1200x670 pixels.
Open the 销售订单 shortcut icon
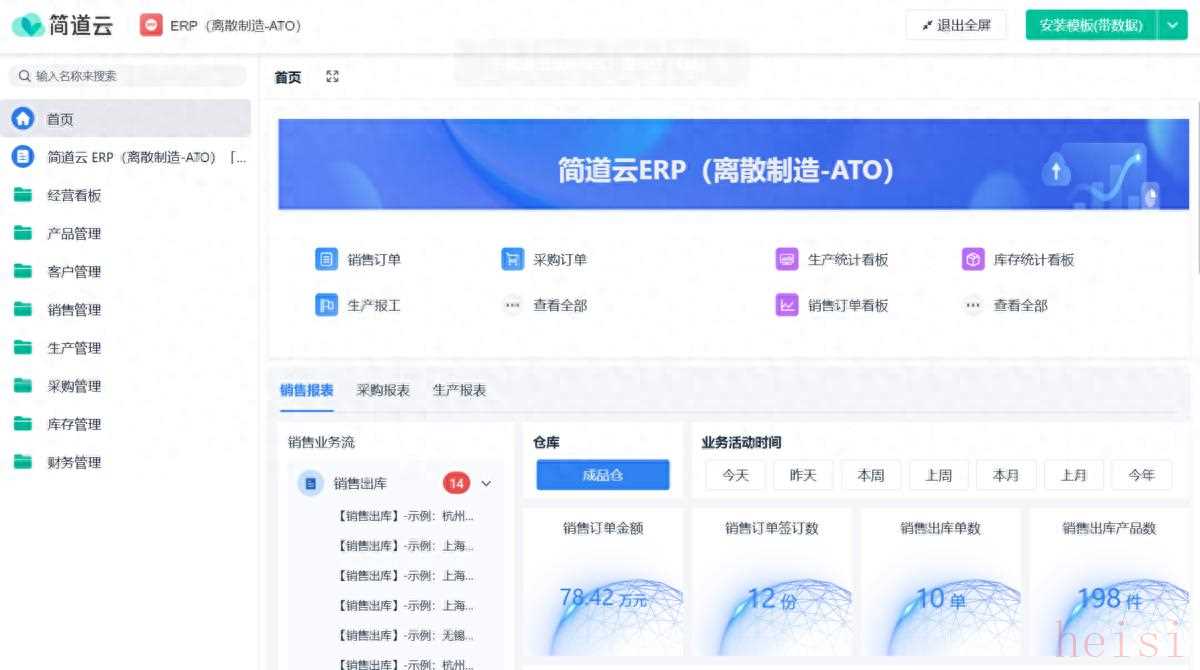click(326, 260)
